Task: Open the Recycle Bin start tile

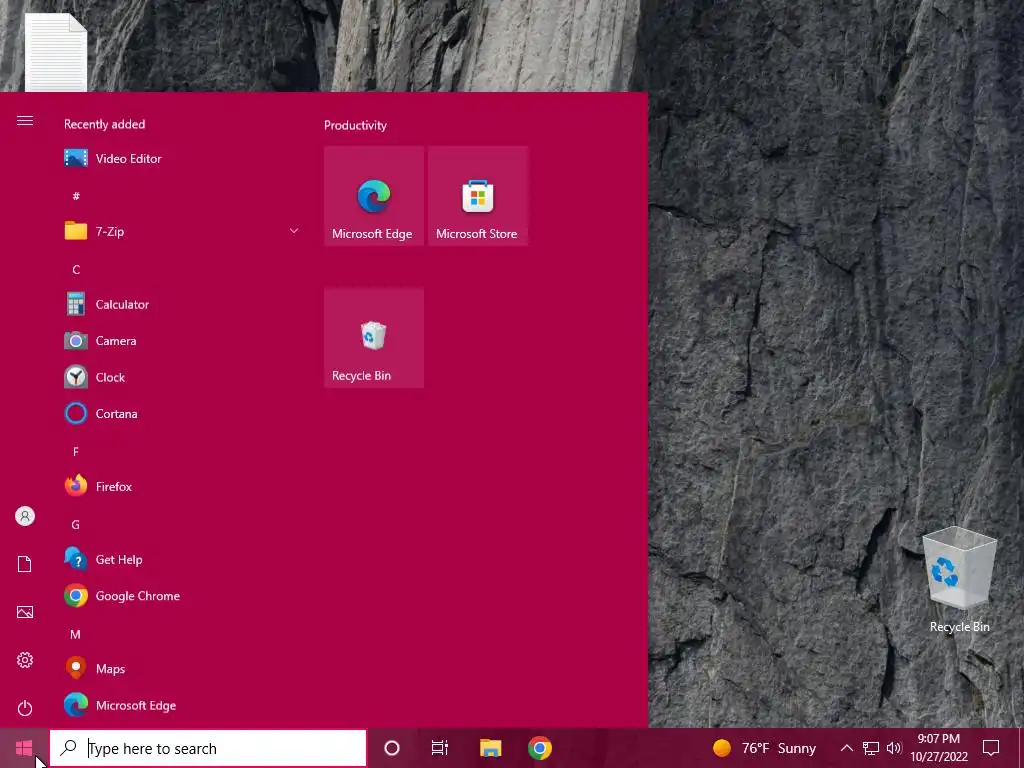Action: pos(374,338)
